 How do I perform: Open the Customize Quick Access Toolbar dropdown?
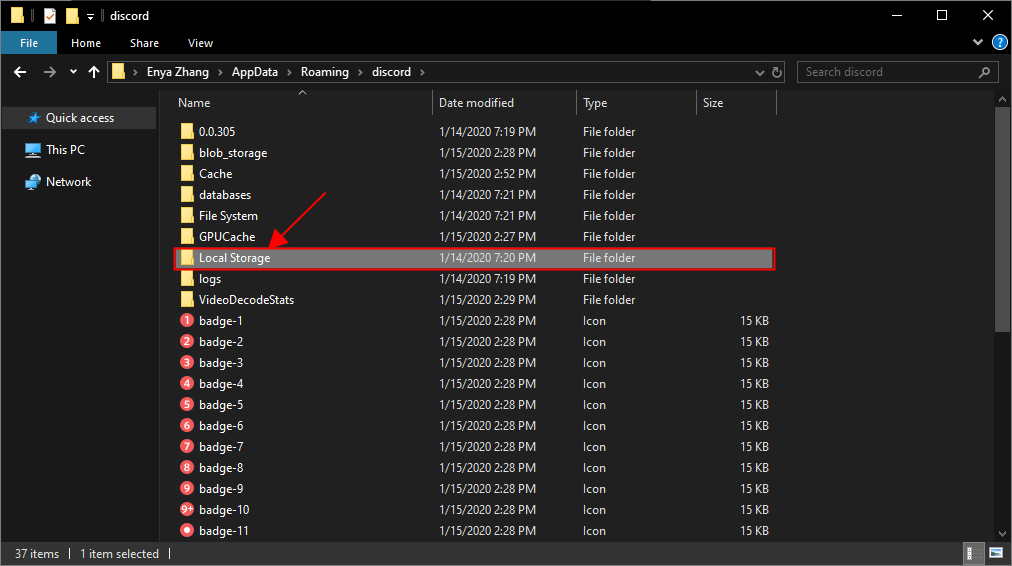tap(90, 16)
